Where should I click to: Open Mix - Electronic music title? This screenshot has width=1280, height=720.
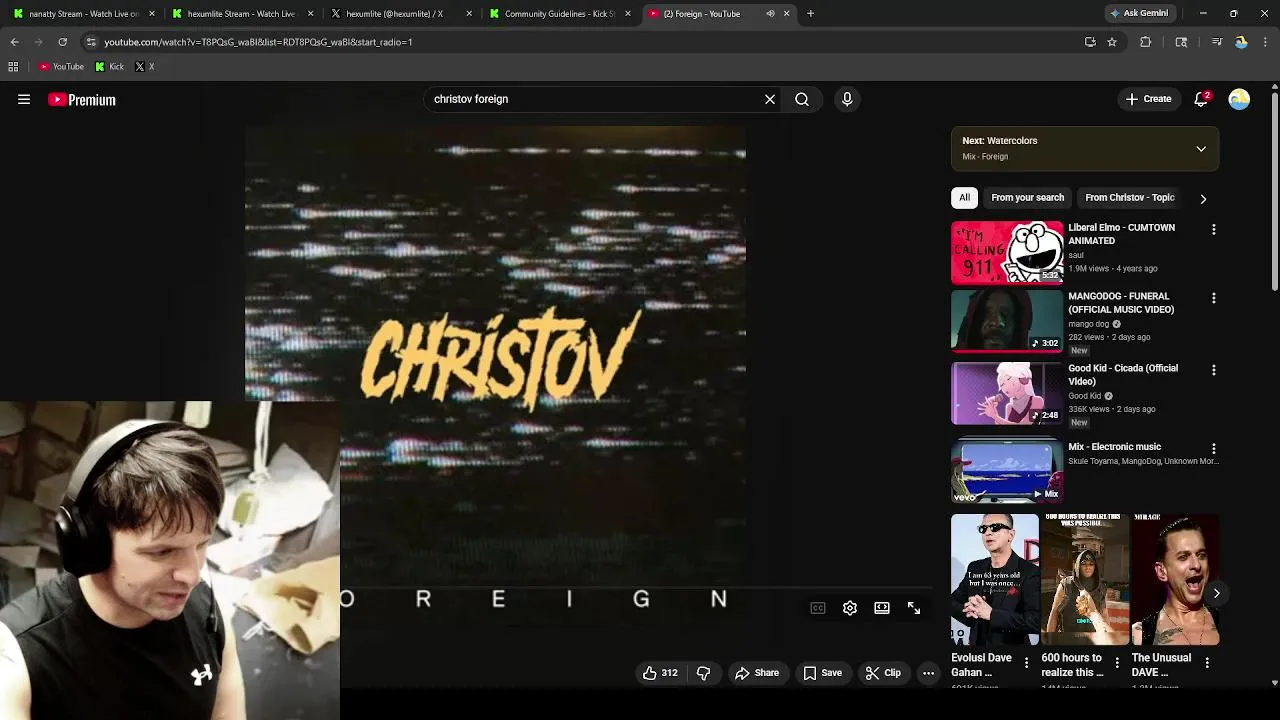click(1114, 447)
